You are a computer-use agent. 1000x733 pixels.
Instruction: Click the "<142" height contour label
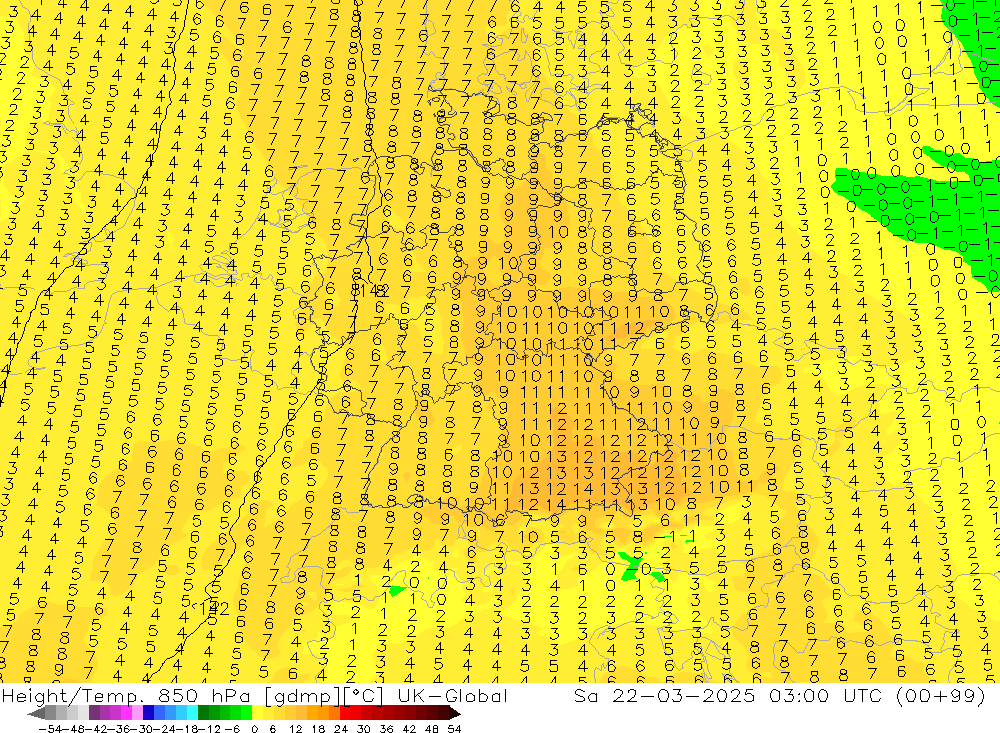[x=210, y=609]
